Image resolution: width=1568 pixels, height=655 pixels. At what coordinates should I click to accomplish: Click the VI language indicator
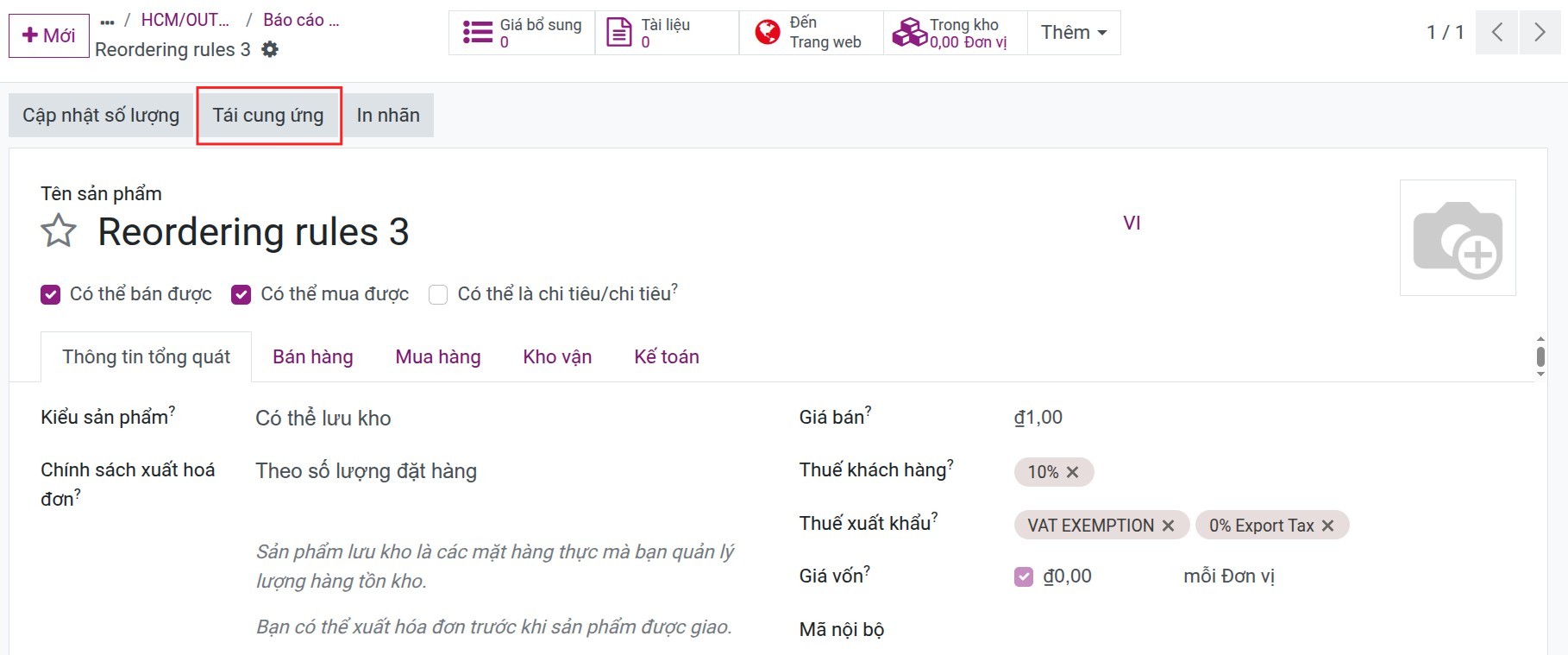coord(1132,223)
